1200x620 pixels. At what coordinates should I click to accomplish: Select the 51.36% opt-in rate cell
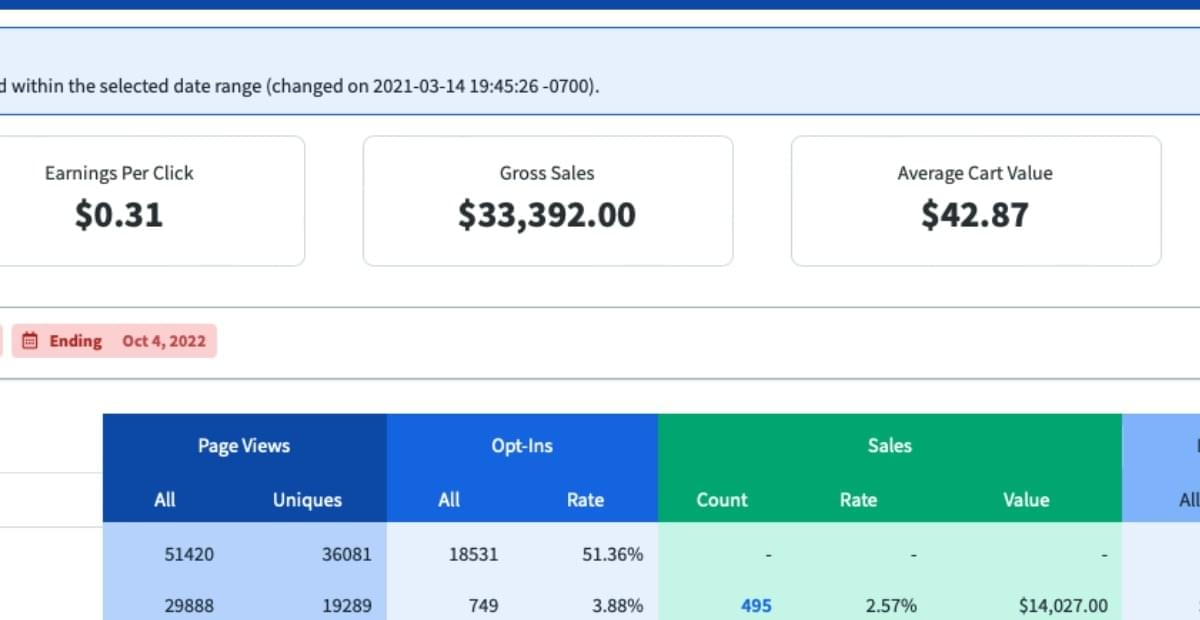[x=613, y=553]
